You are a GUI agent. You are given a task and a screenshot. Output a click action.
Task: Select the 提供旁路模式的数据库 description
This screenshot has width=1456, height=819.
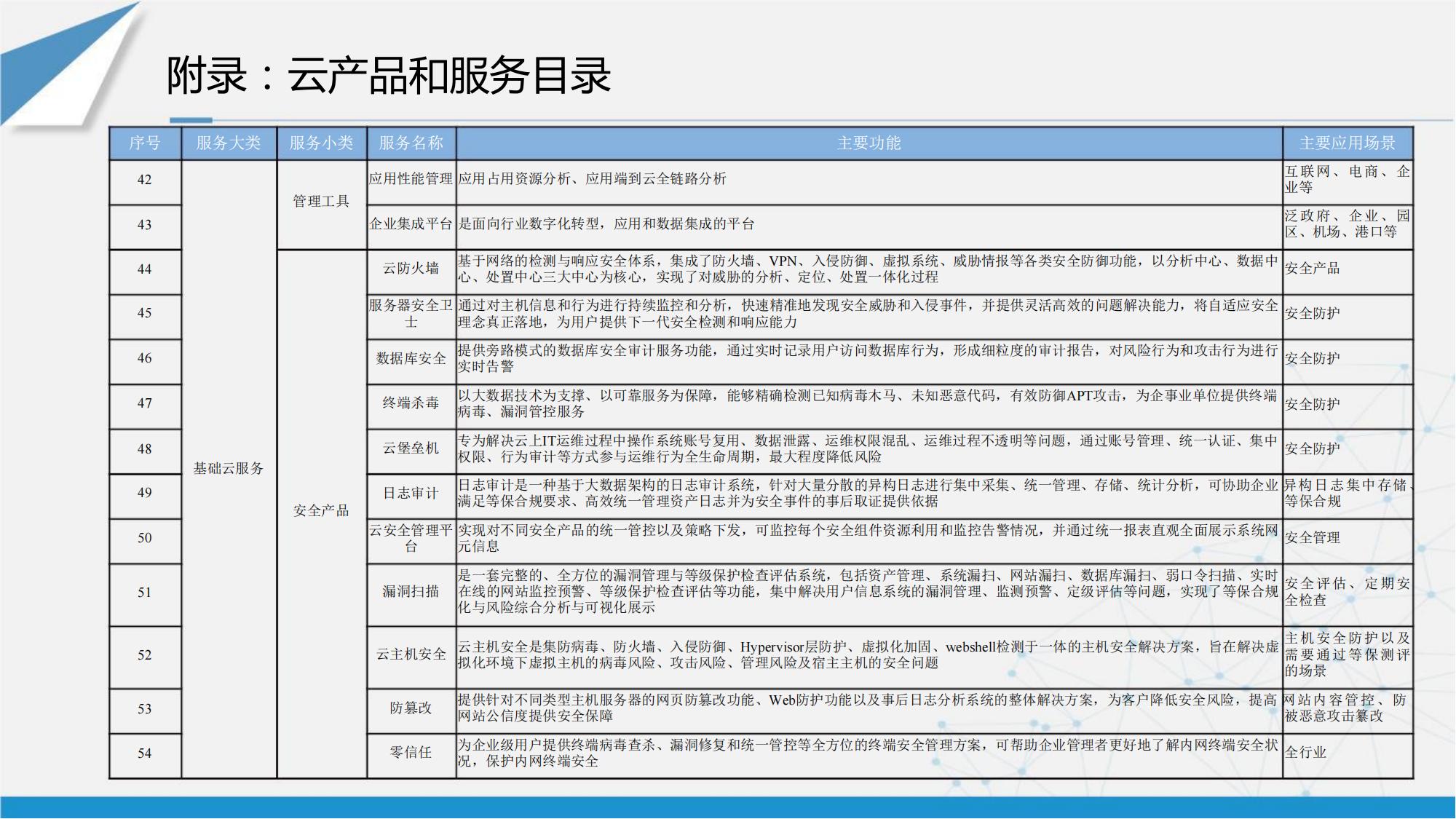click(x=869, y=359)
